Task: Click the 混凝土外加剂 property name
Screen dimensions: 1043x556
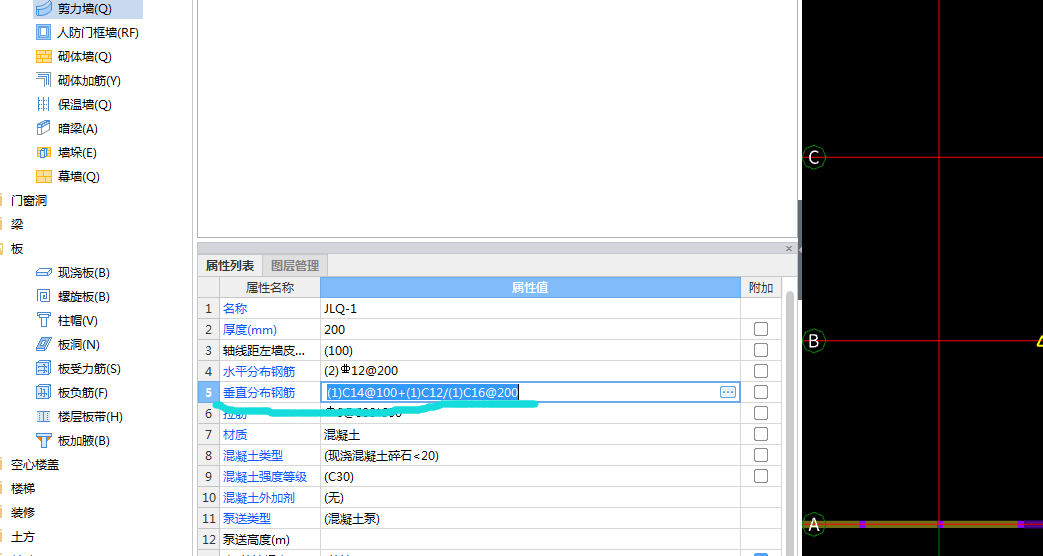Action: click(259, 497)
